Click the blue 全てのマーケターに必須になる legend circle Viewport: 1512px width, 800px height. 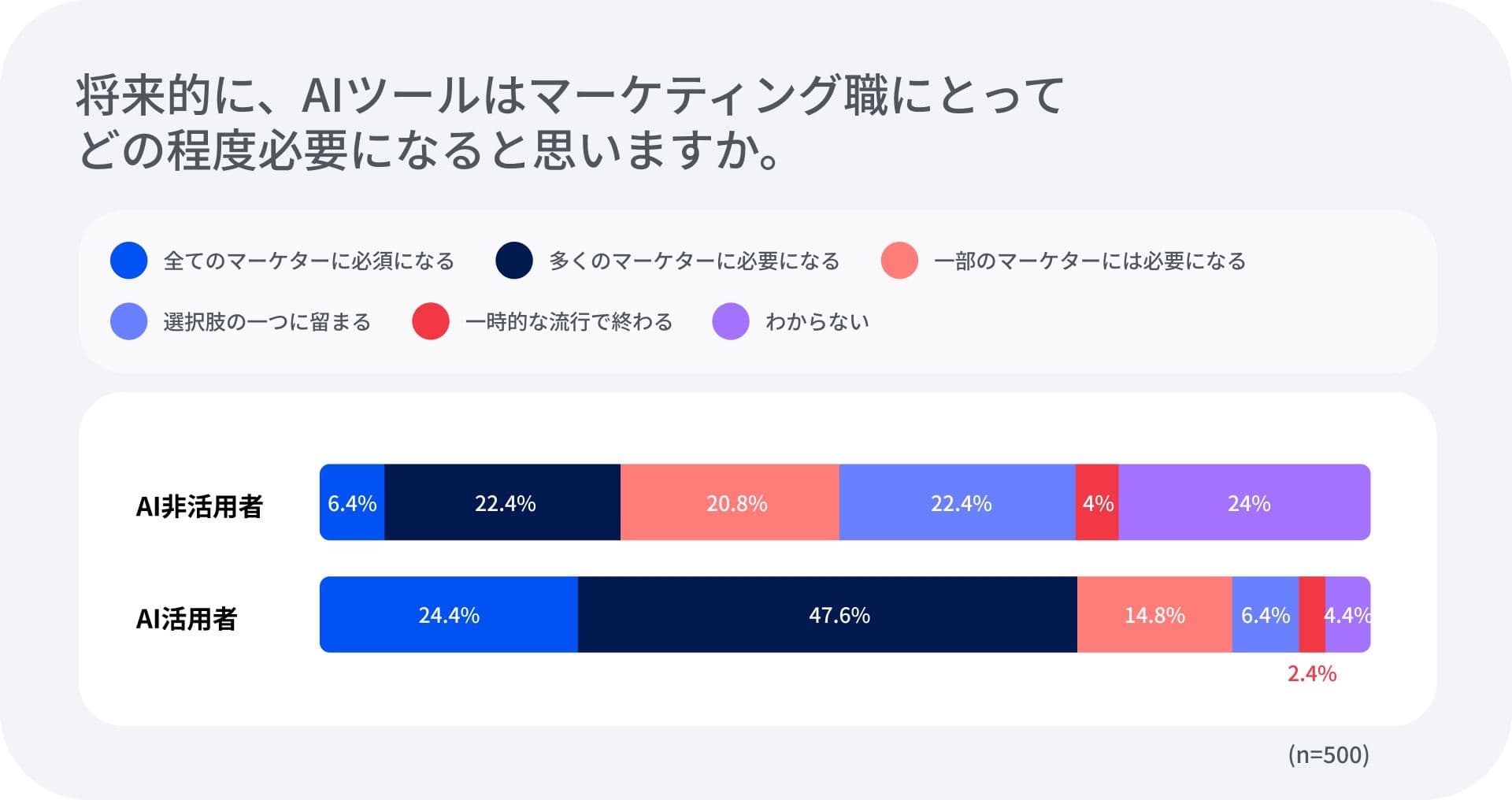point(129,261)
